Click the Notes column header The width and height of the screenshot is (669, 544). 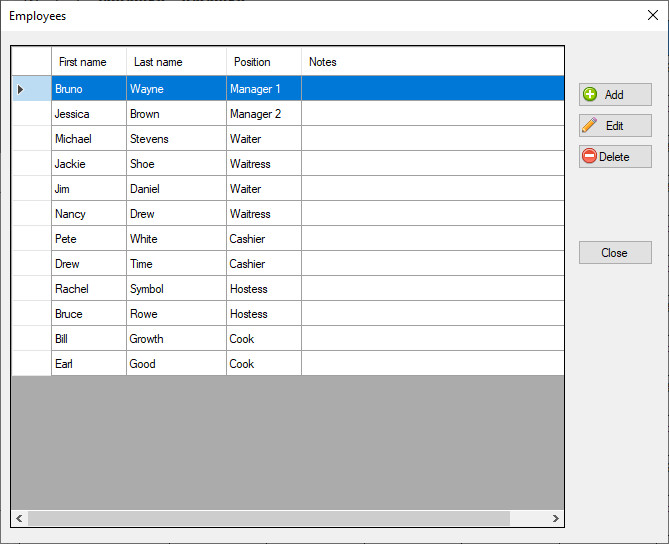click(433, 62)
